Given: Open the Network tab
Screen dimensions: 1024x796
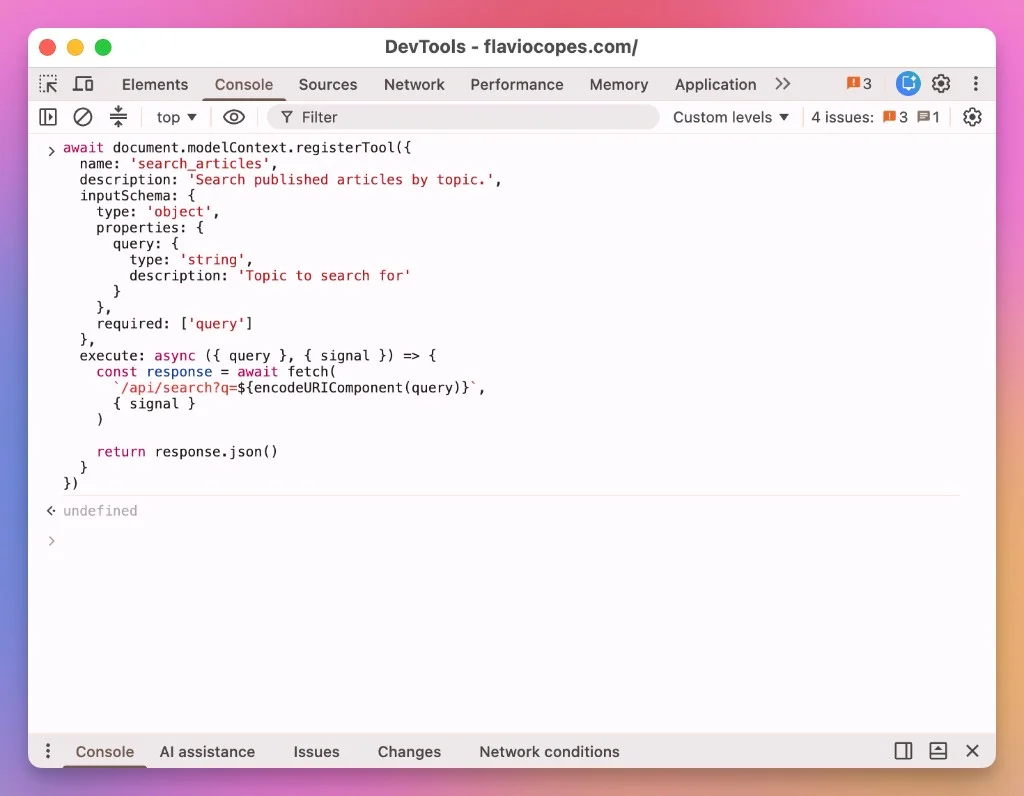Looking at the screenshot, I should (414, 85).
